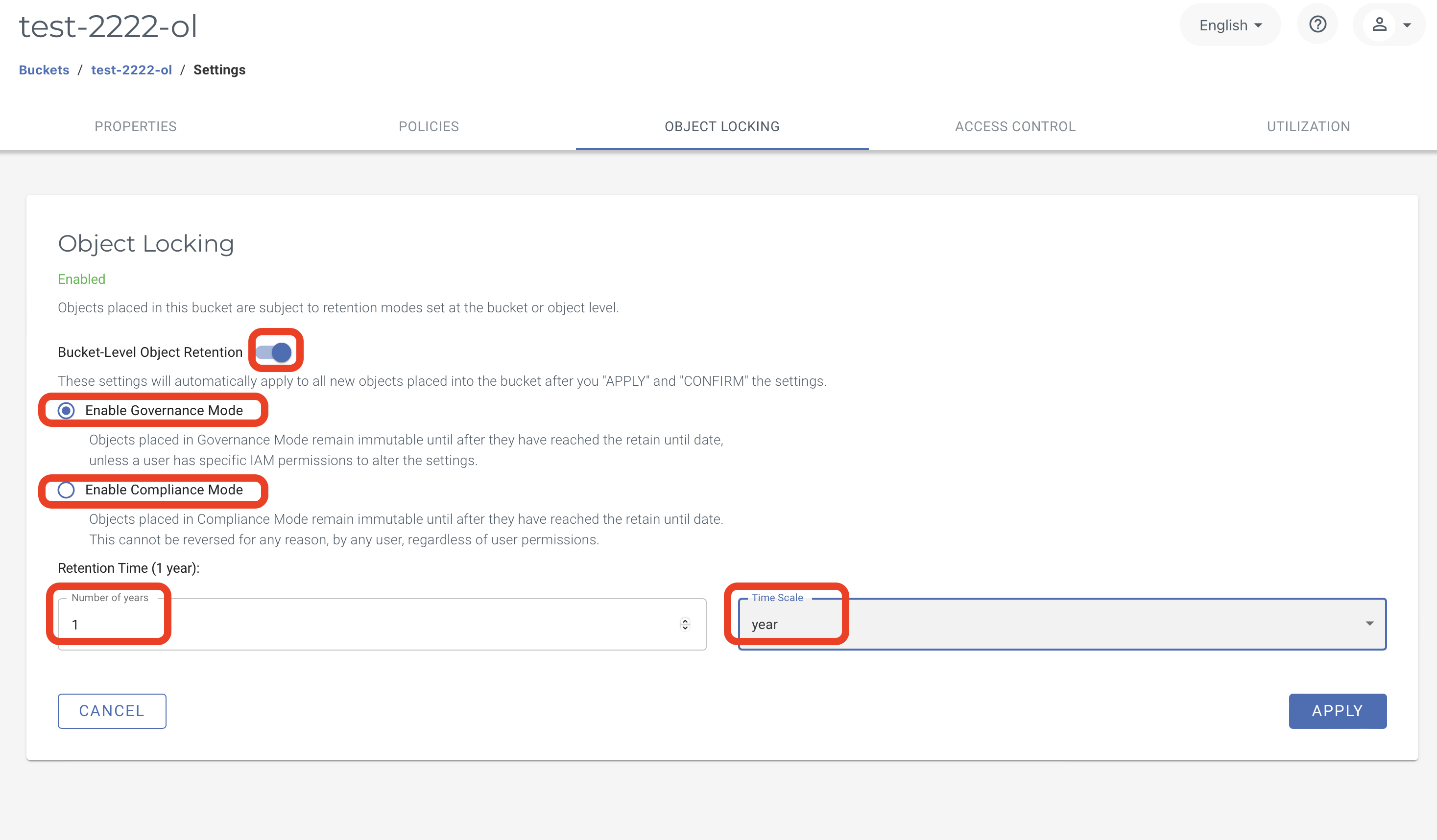
Task: Select Enable Compliance Mode radio button
Action: pos(66,490)
